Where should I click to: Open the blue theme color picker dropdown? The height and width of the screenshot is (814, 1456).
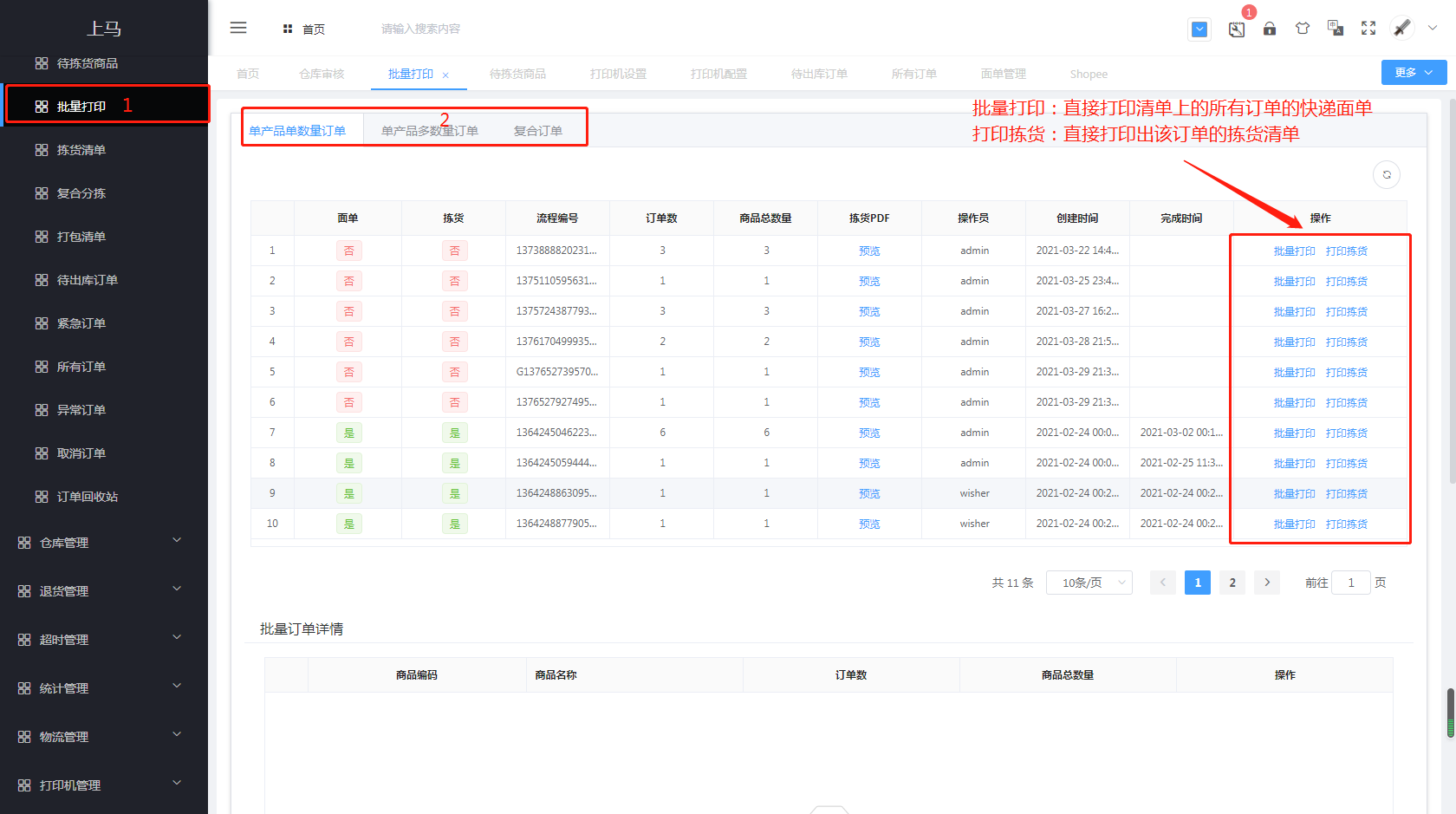1199,29
